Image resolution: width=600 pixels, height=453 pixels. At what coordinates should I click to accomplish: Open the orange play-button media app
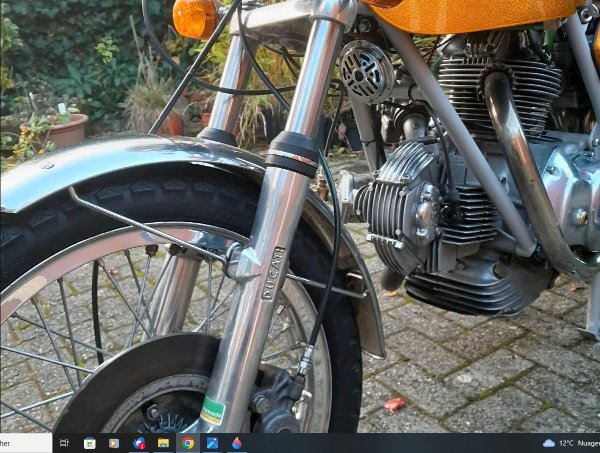click(113, 443)
